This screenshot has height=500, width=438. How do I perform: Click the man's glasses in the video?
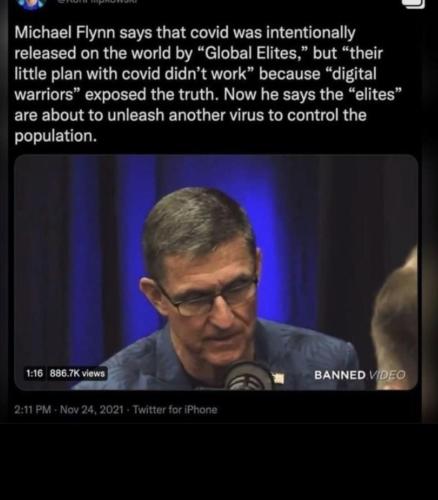click(x=208, y=297)
